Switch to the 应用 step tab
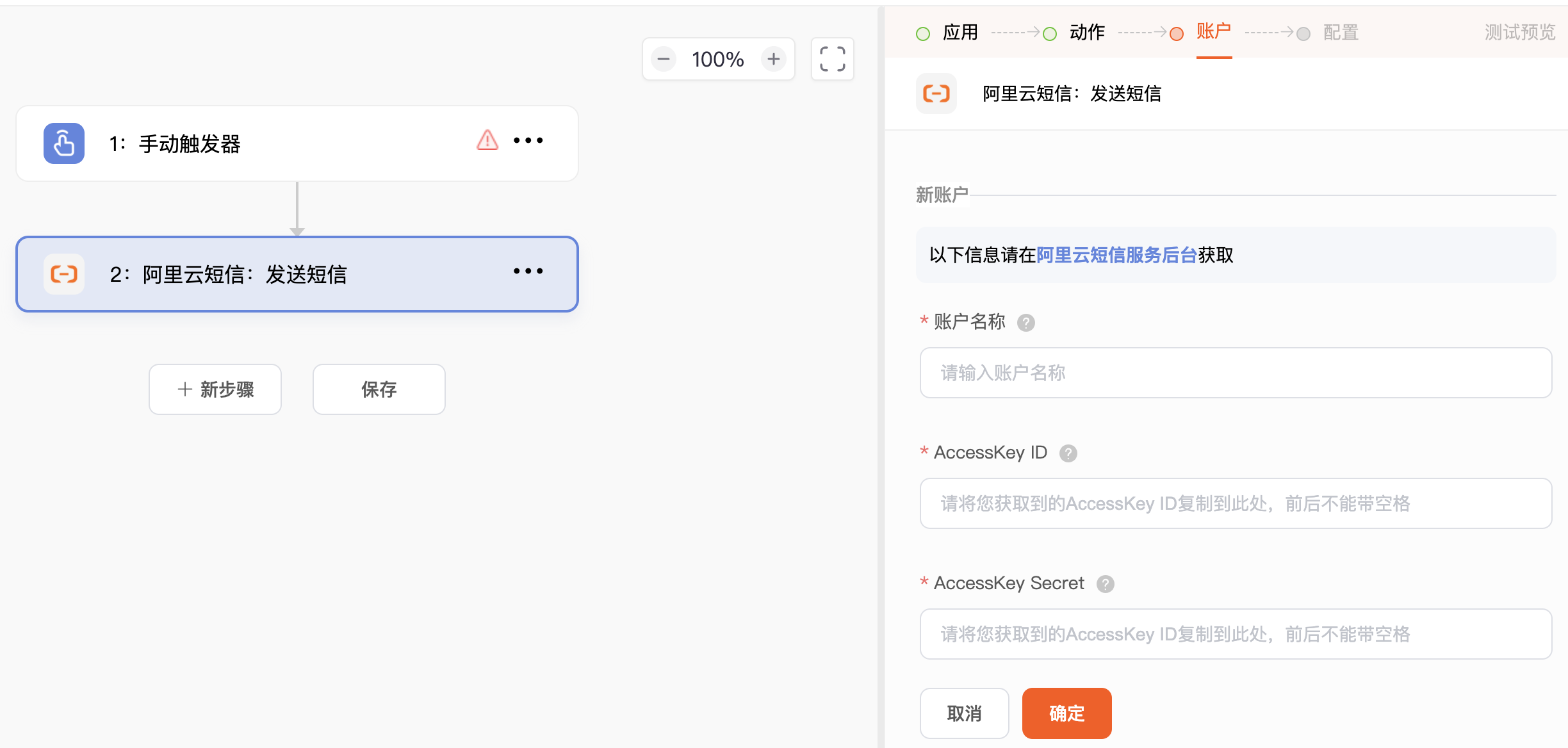 (960, 32)
